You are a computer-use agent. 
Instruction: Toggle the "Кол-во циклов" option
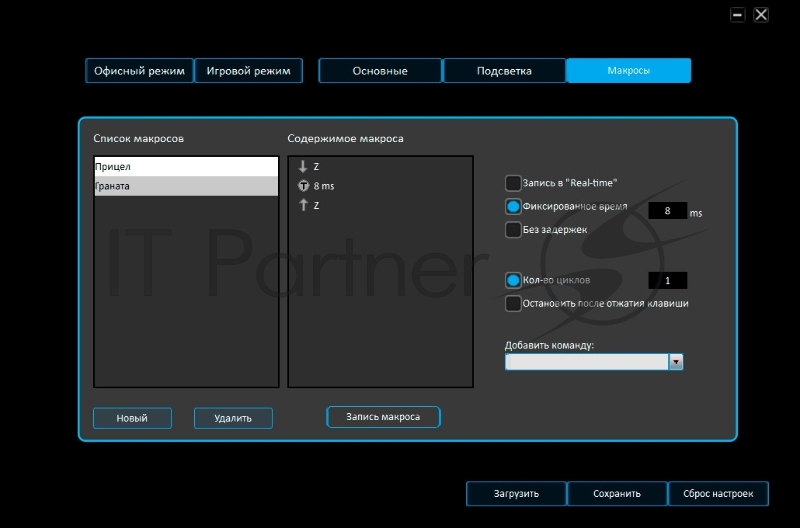513,281
